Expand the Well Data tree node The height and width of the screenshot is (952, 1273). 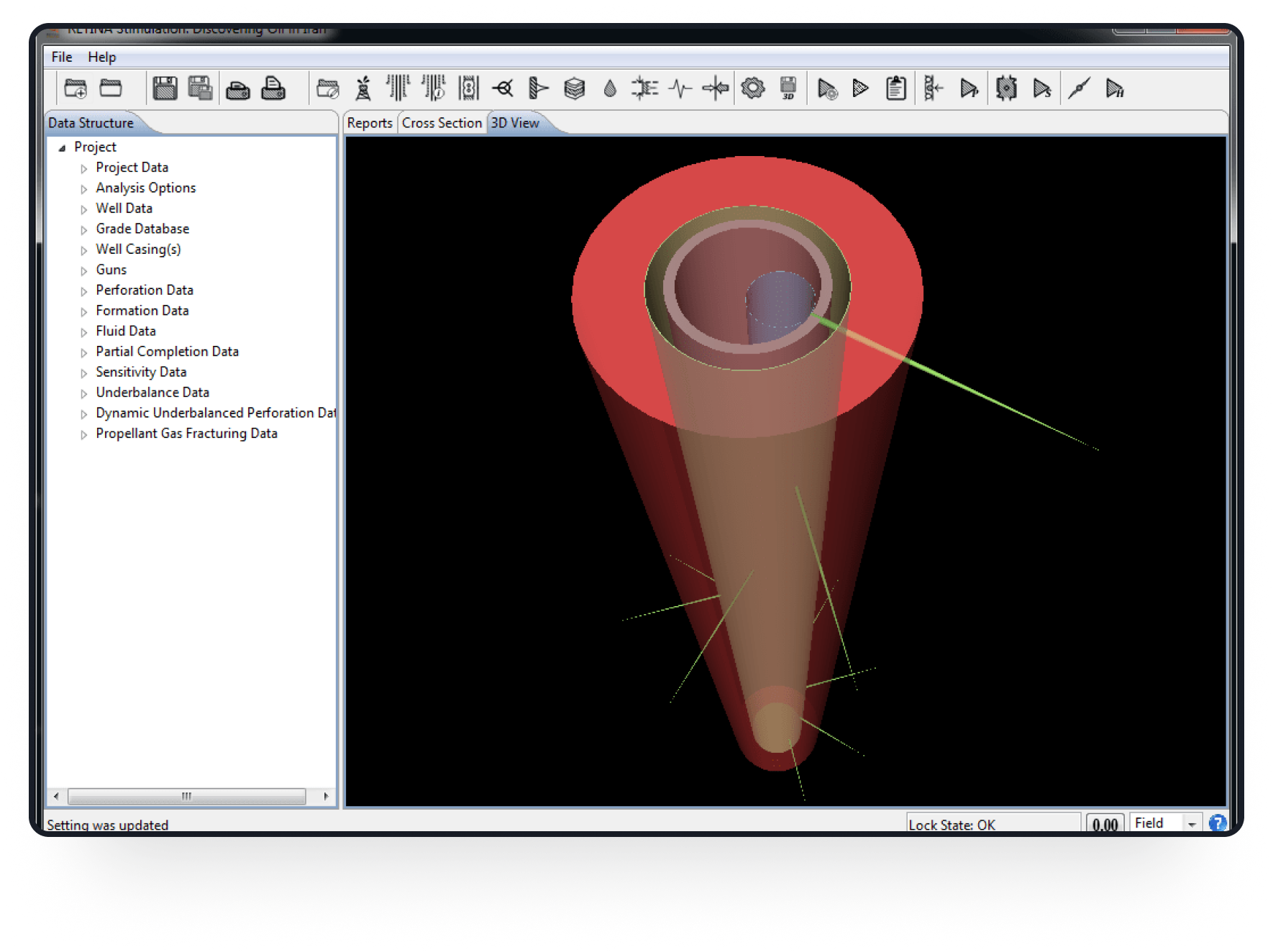tap(84, 209)
